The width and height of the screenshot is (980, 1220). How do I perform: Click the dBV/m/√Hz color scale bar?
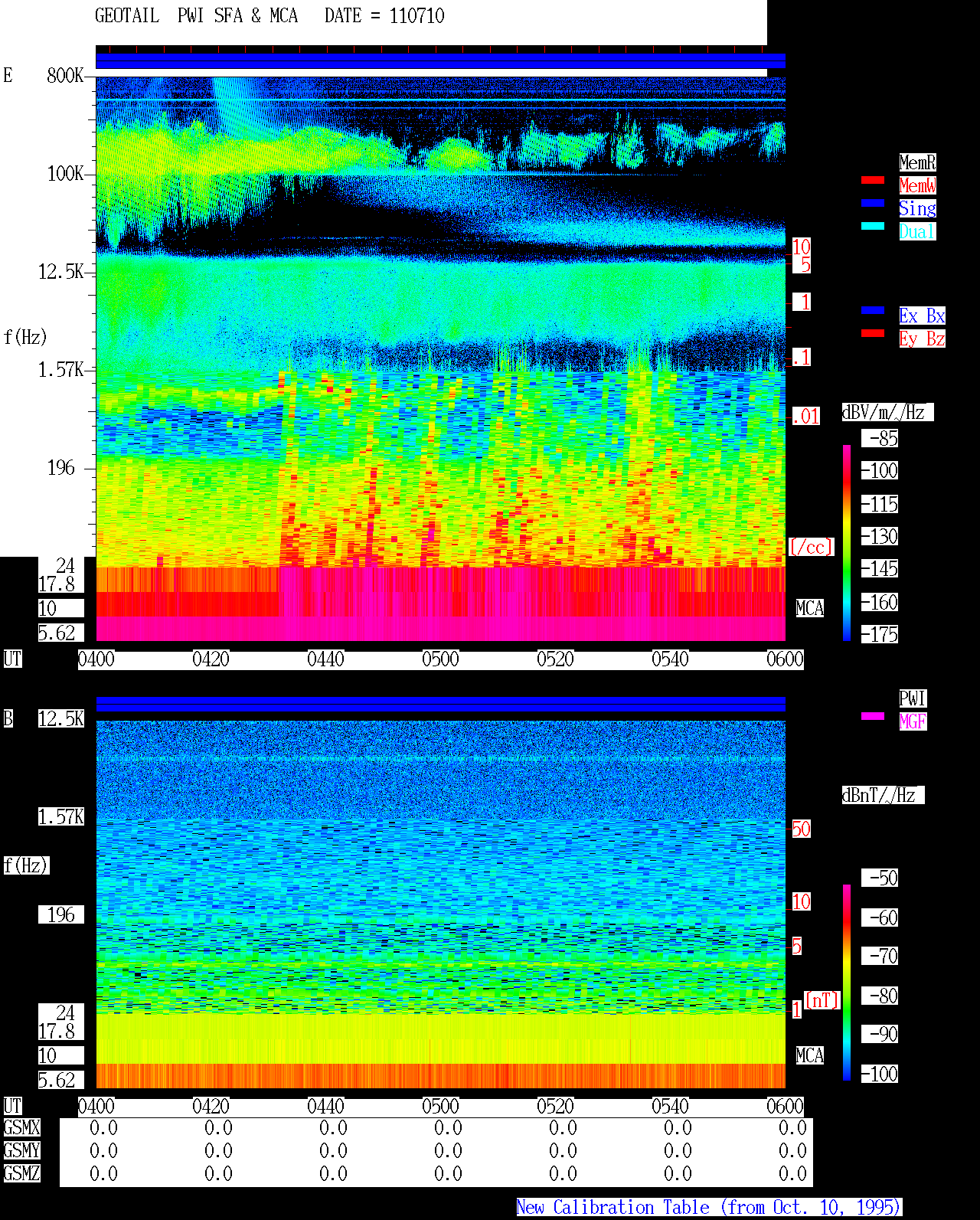coord(847,542)
